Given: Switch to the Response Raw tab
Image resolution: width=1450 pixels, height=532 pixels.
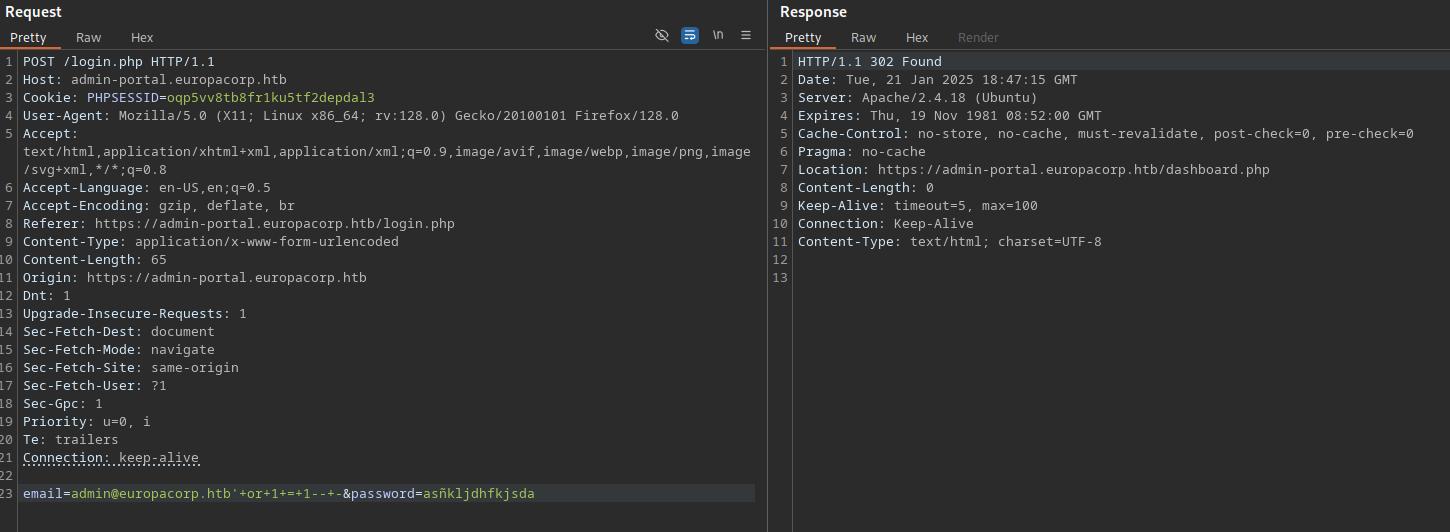Looking at the screenshot, I should pyautogui.click(x=864, y=37).
